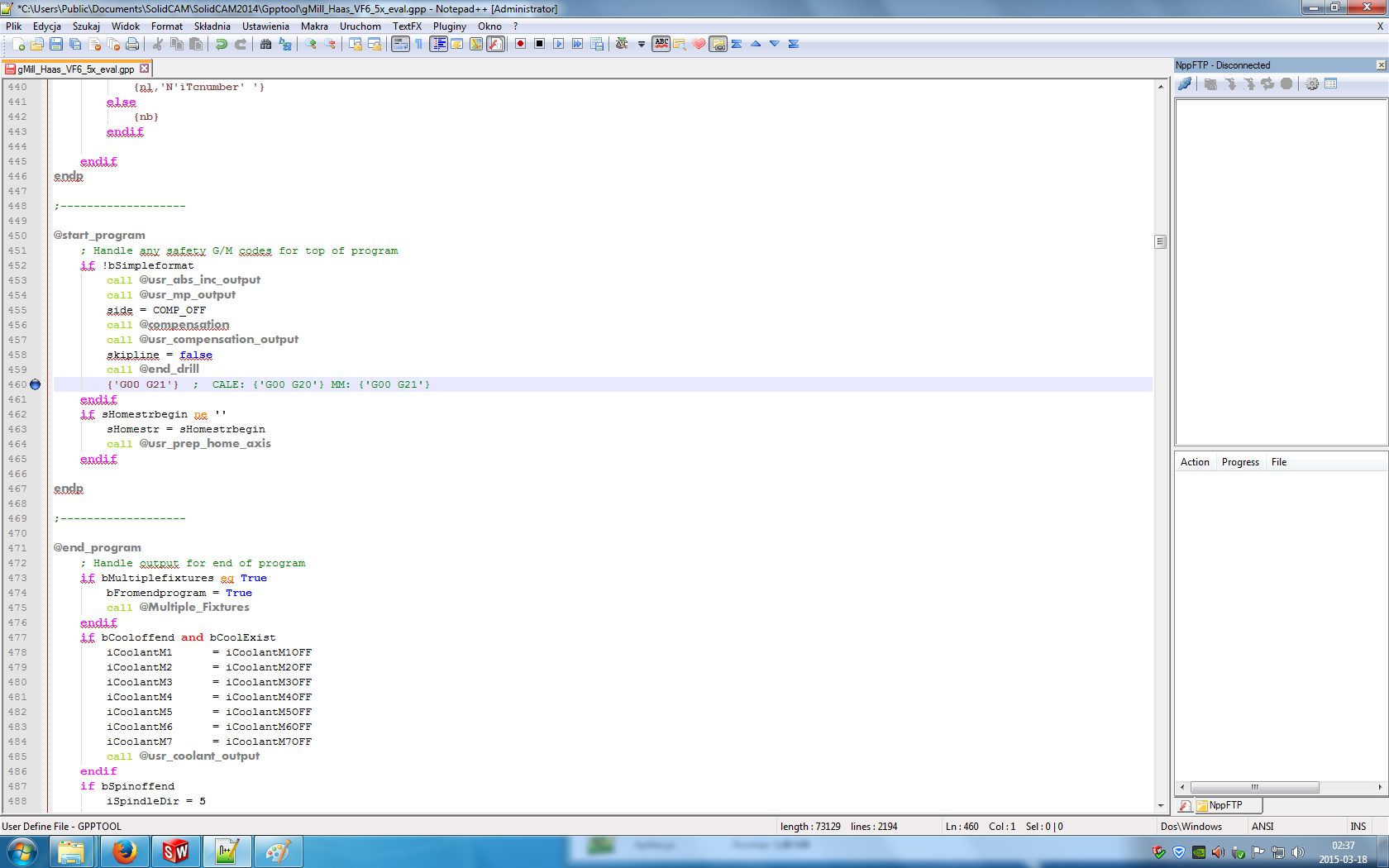1389x868 pixels.
Task: Click the bookmark marker on line 460
Action: [x=35, y=384]
